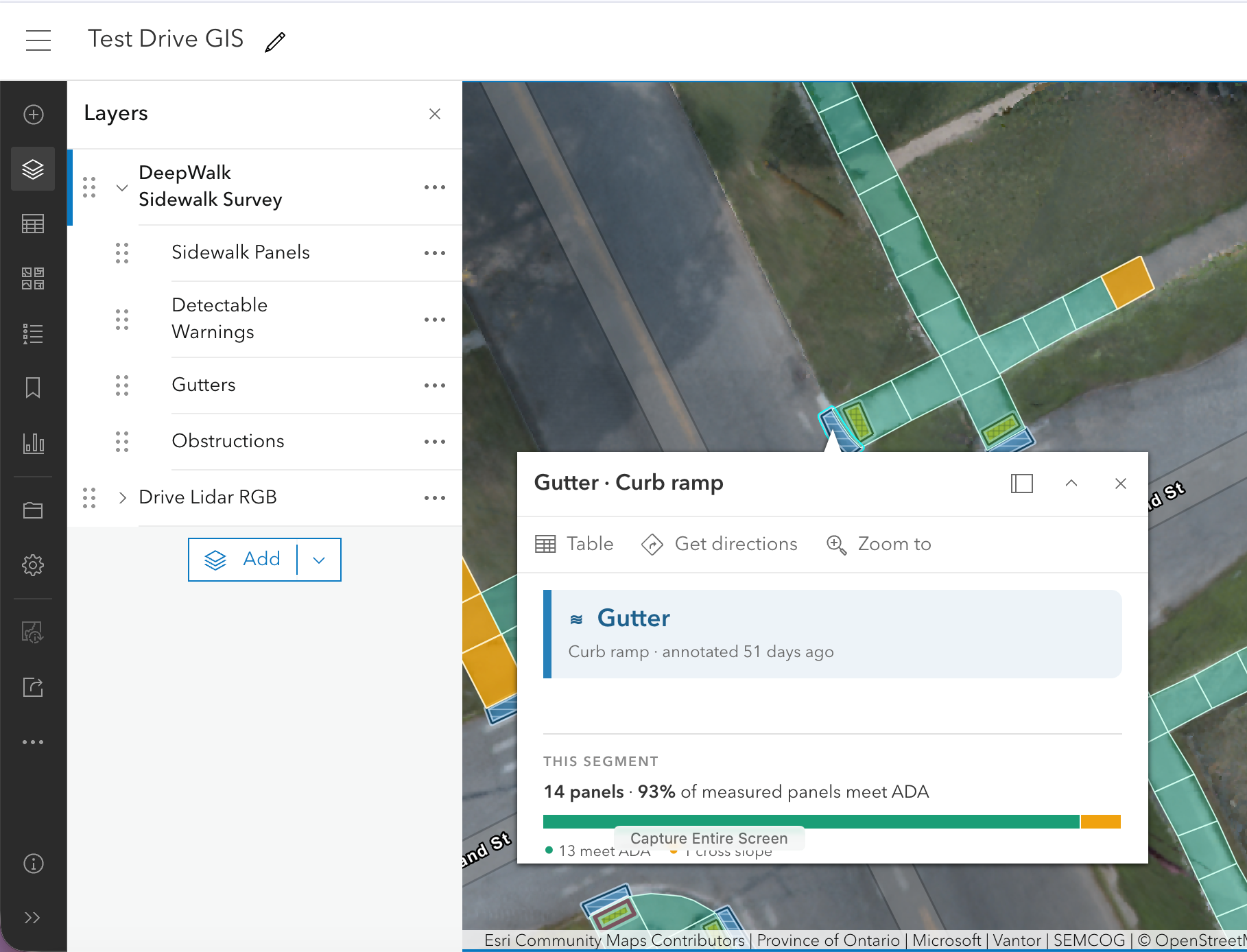Select the Drive Lidar RGB layer

pyautogui.click(x=208, y=497)
